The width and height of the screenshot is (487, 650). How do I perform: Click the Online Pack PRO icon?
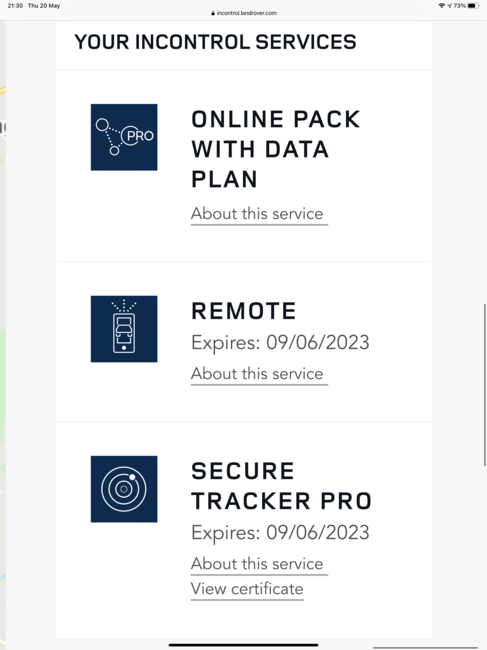click(124, 137)
